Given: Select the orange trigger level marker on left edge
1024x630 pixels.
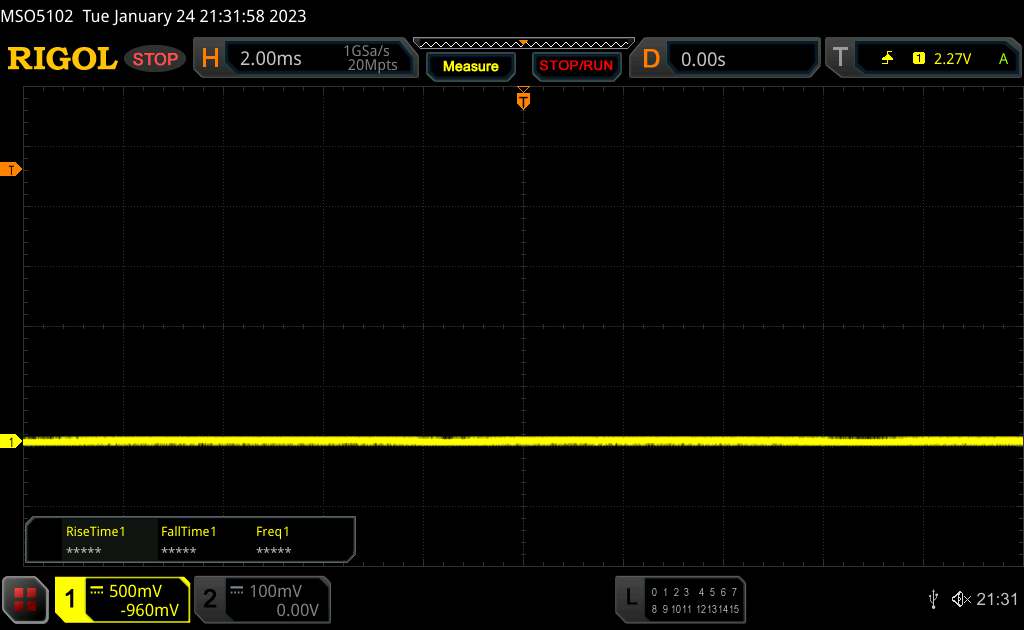Looking at the screenshot, I should (x=12, y=169).
